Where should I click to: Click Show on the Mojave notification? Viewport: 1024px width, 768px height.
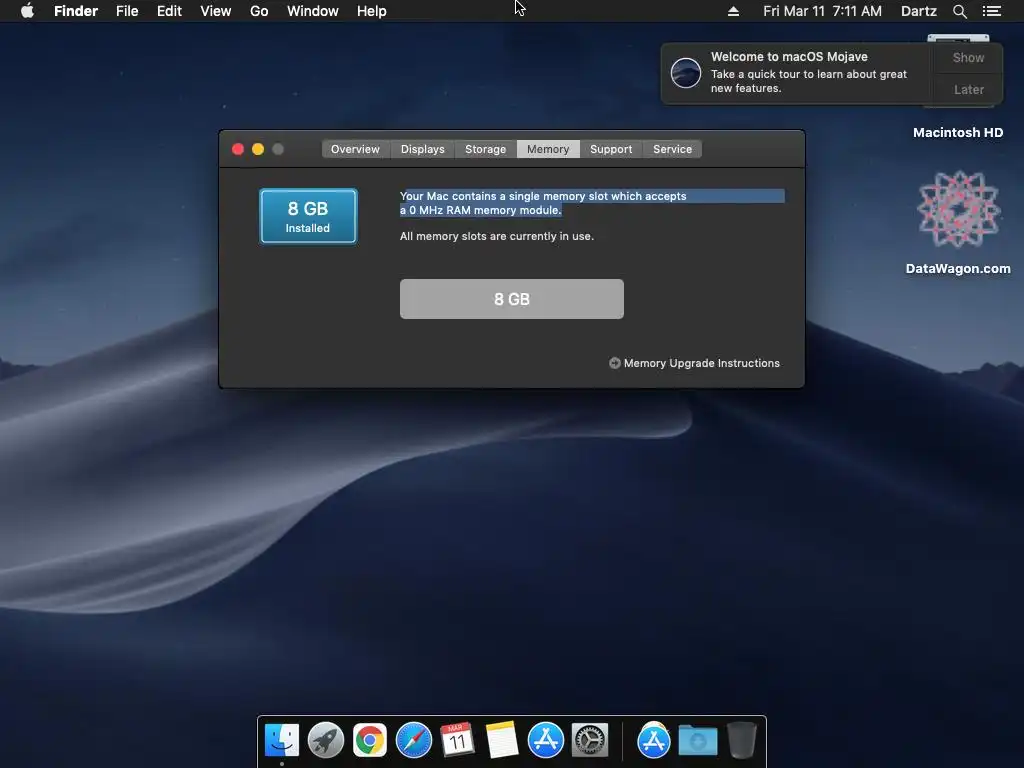tap(968, 57)
